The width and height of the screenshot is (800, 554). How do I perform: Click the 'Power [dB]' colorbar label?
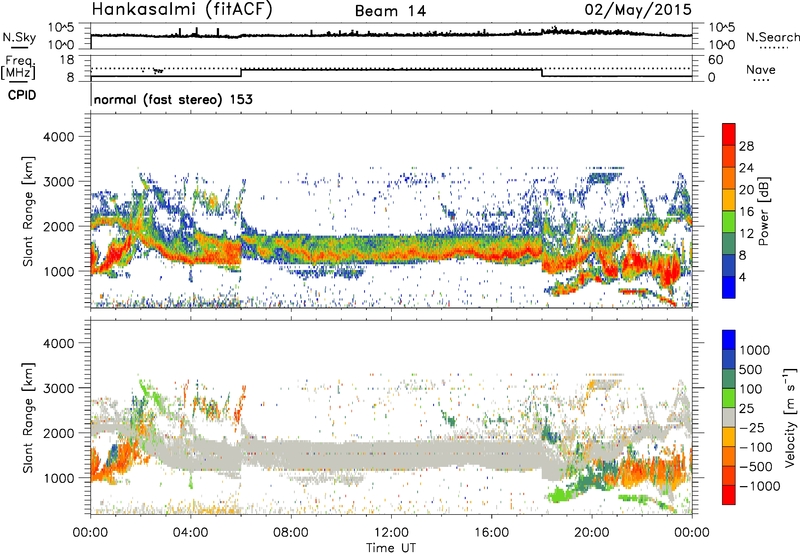pyautogui.click(x=764, y=211)
